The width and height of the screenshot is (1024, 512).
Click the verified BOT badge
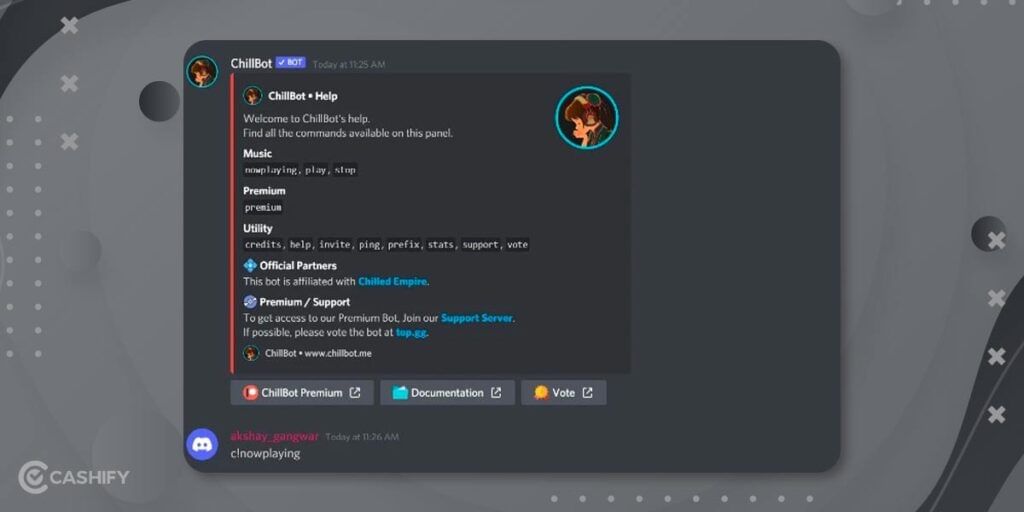point(291,63)
